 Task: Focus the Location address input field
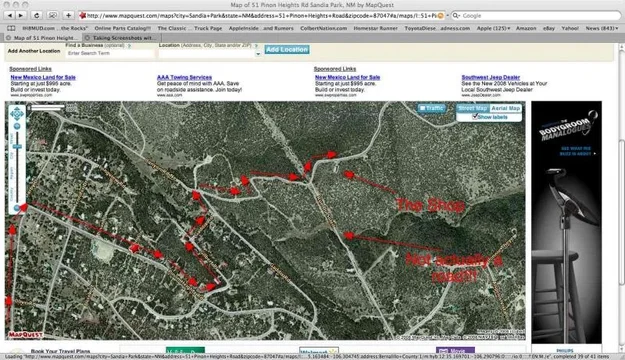[206, 53]
